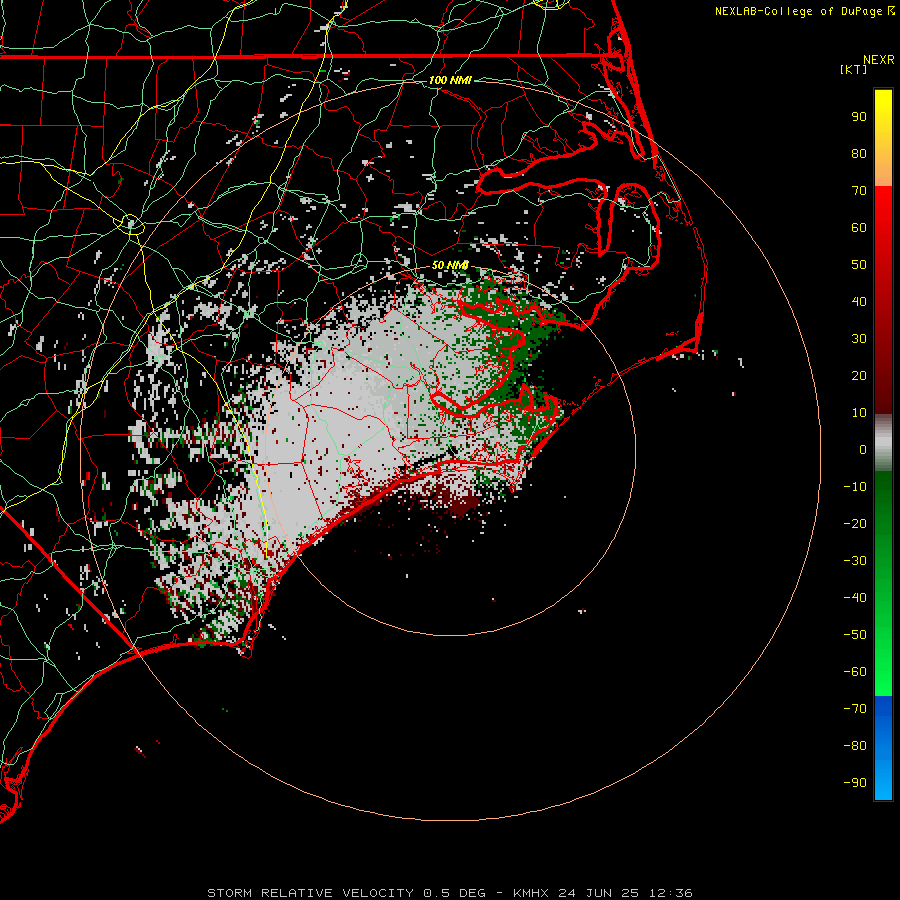
Task: Click the positive '50' scale value
Action: [859, 265]
